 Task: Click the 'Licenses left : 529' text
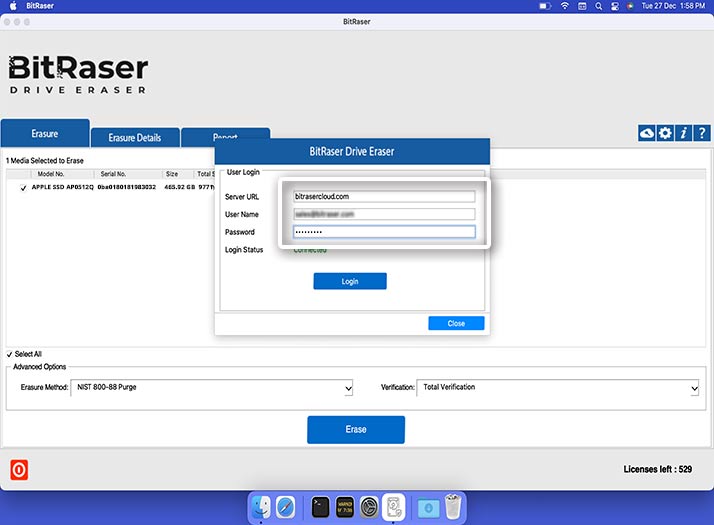(658, 469)
